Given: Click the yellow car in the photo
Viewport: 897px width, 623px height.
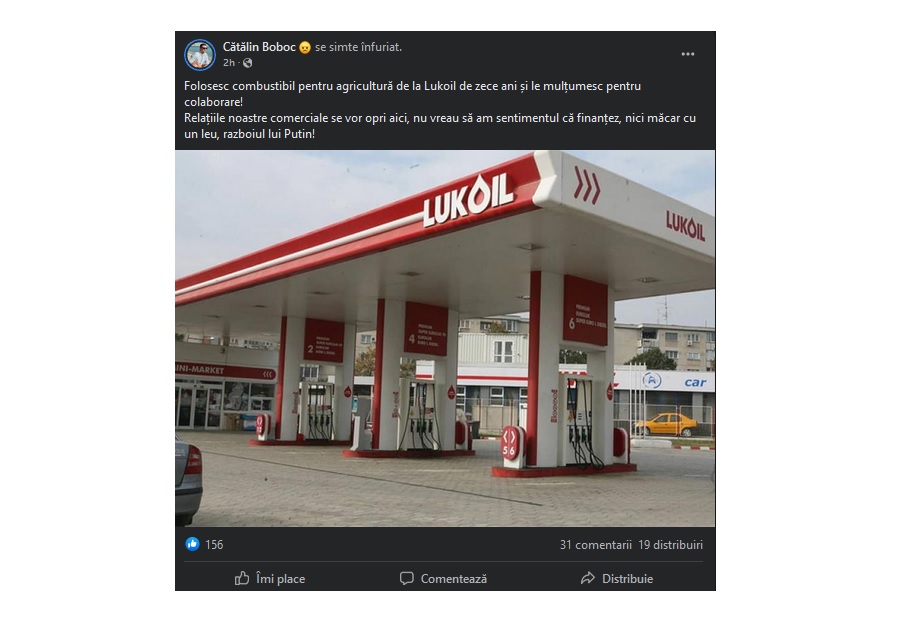Looking at the screenshot, I should tap(666, 424).
